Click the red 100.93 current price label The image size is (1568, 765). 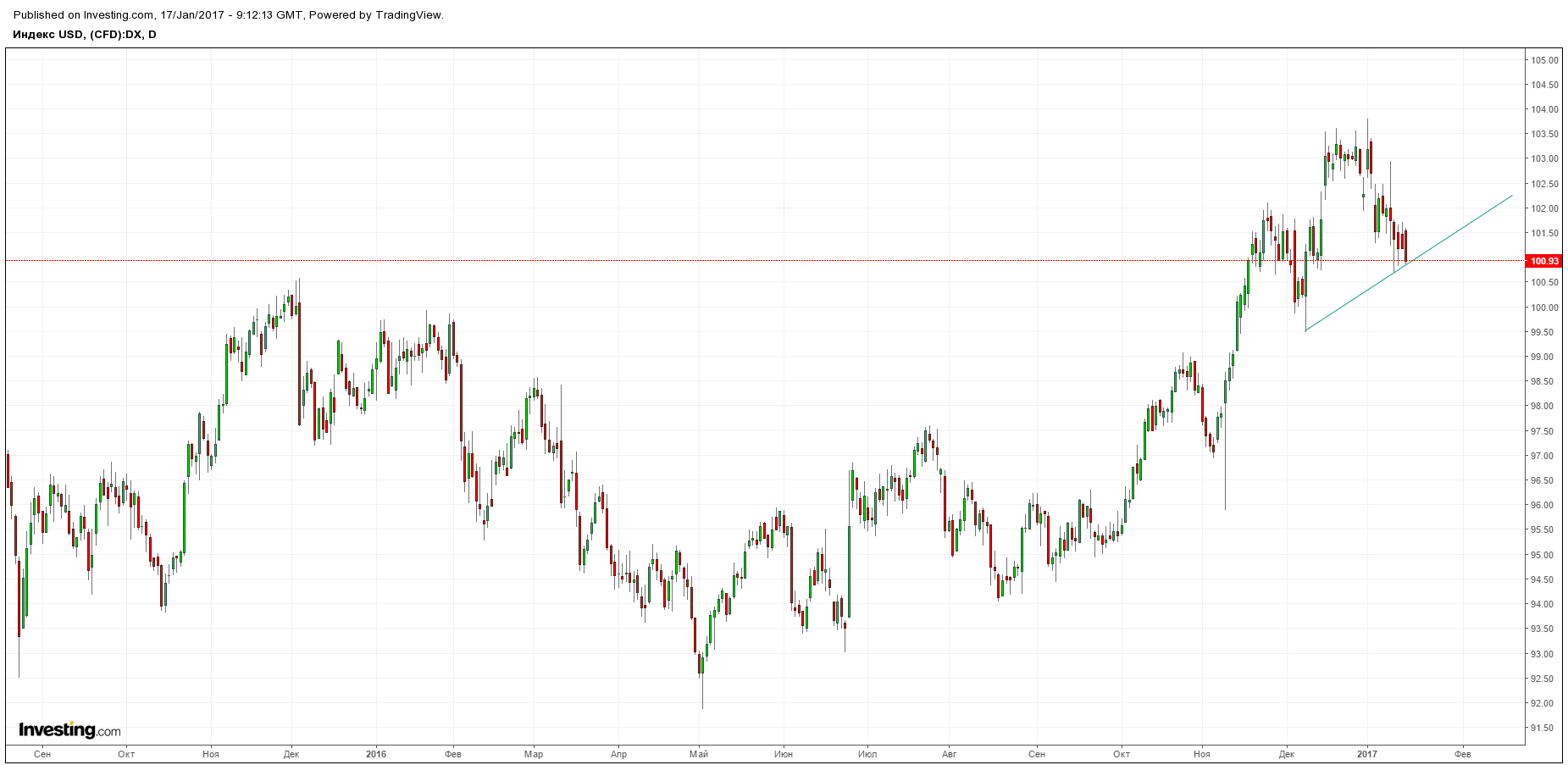coord(1543,261)
